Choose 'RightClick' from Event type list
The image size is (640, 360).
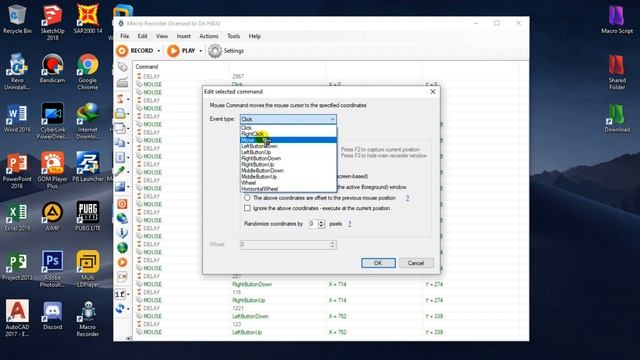(x=288, y=134)
